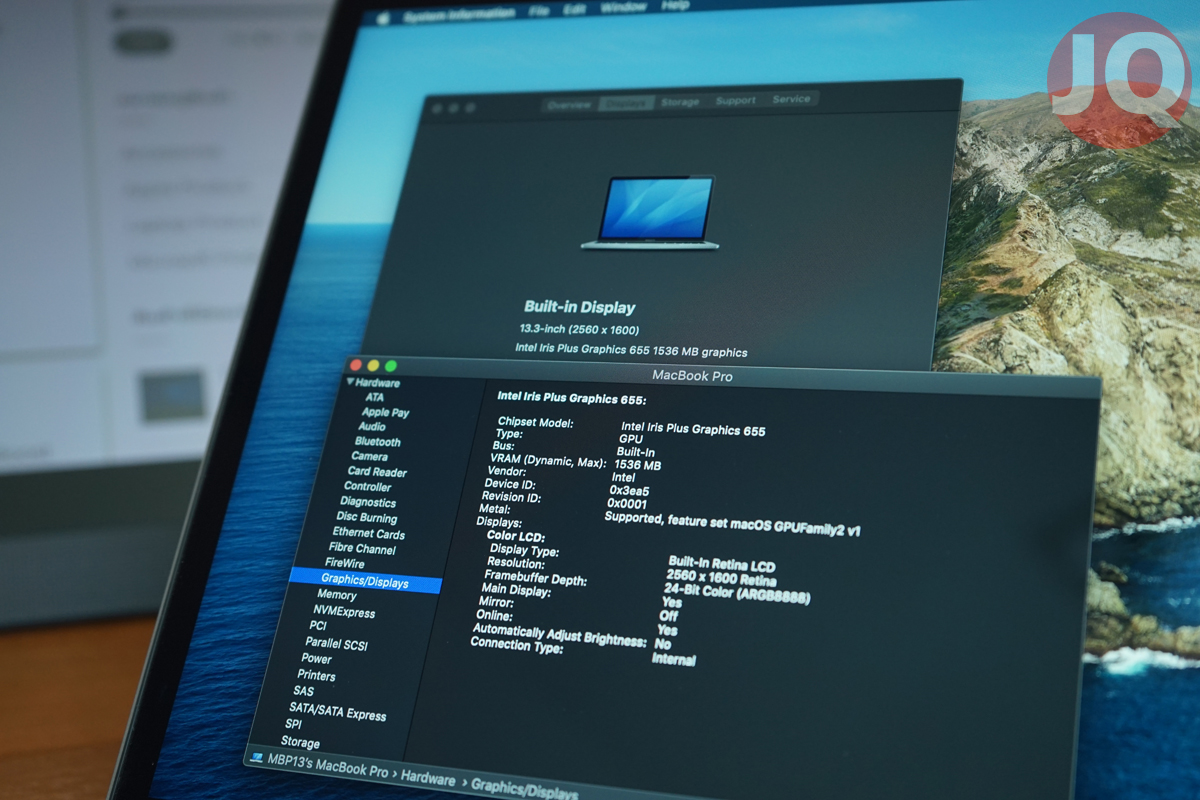Select Memory in the sidebar
The width and height of the screenshot is (1200, 800).
(x=337, y=595)
